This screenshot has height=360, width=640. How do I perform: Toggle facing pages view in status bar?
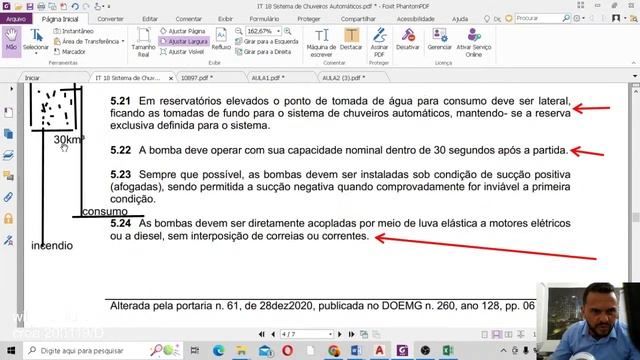coord(509,334)
